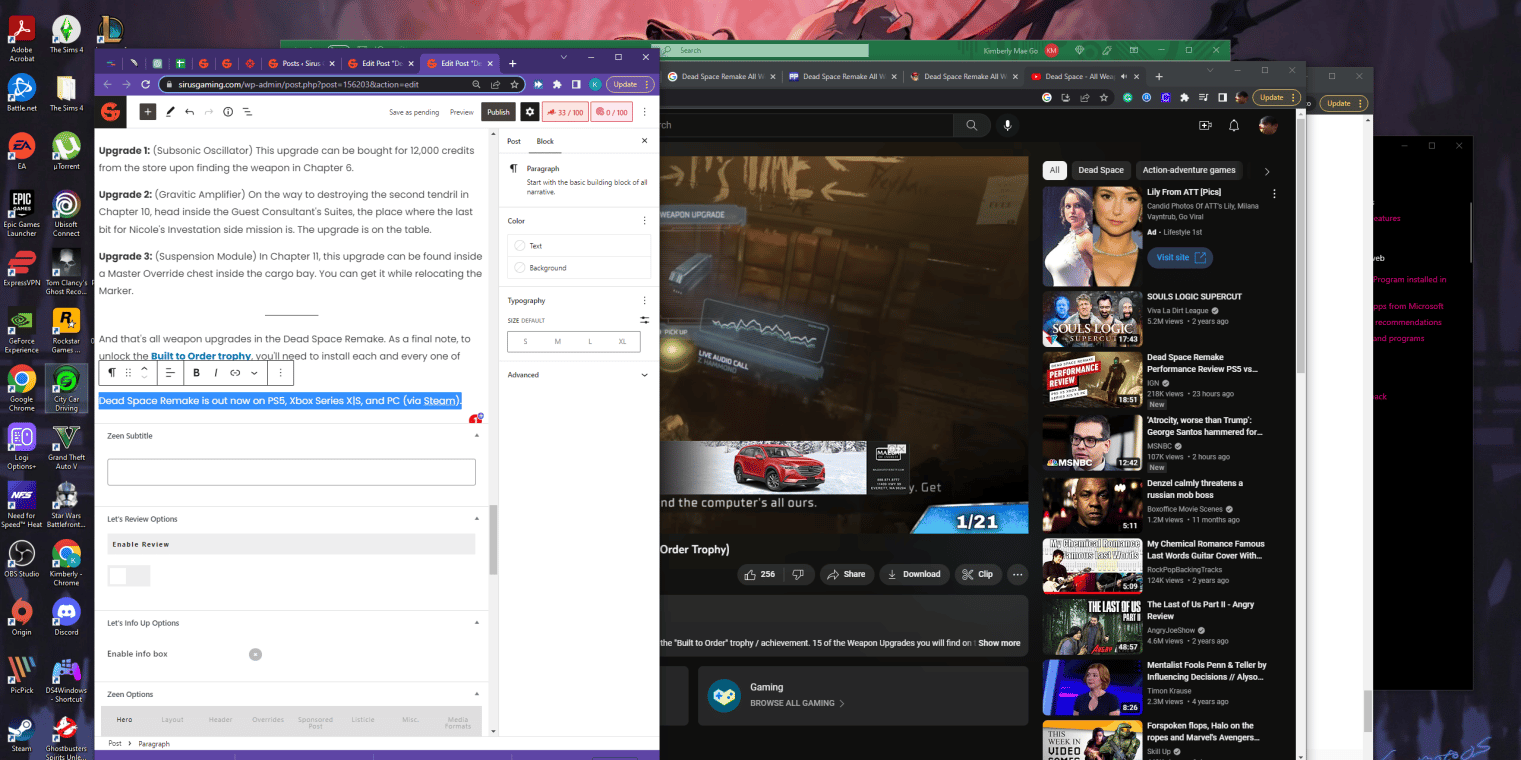The width and height of the screenshot is (1521, 760).
Task: Insert a link on the selected text
Action: [235, 372]
